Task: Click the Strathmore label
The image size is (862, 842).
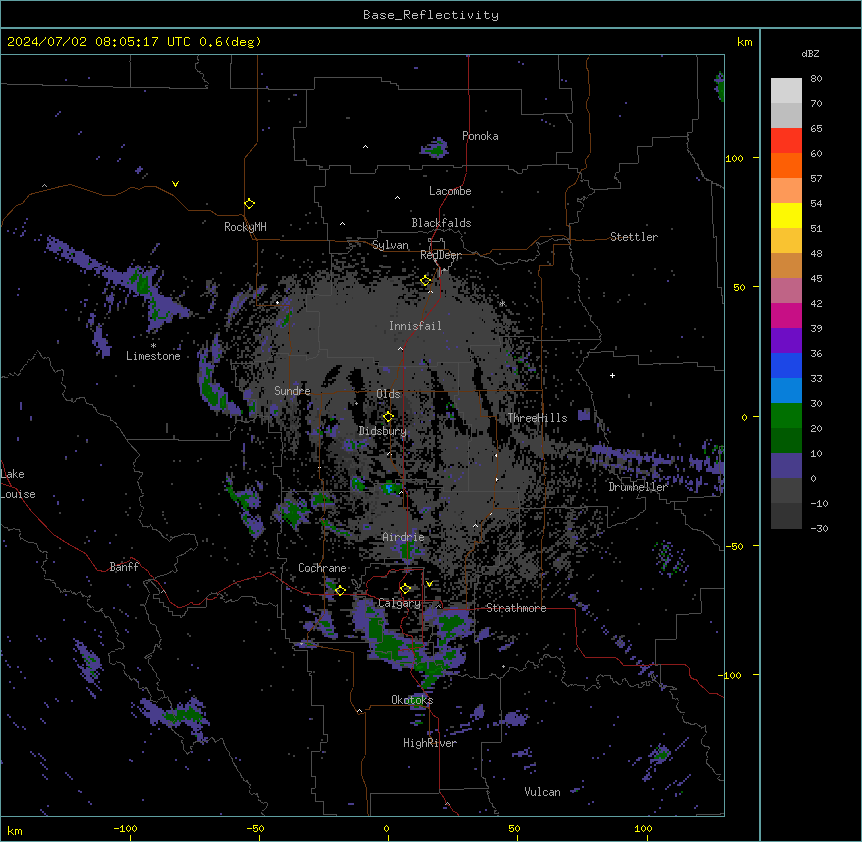Action: tap(516, 608)
